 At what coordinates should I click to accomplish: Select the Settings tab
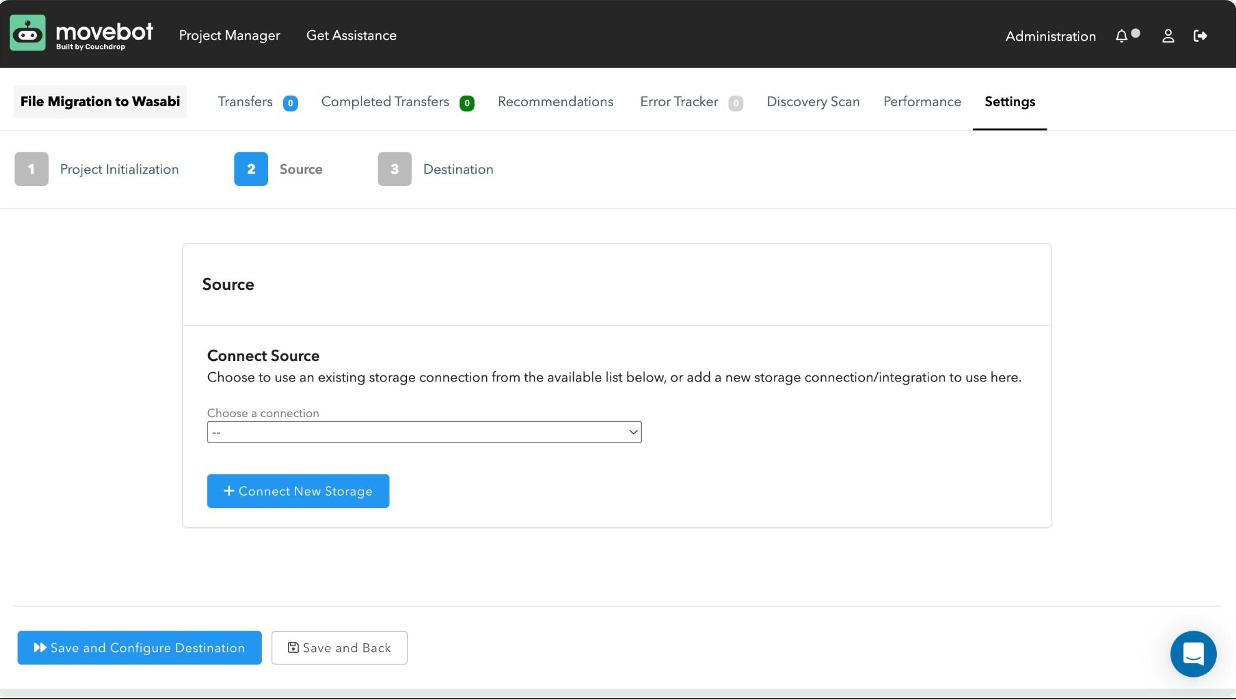coord(1010,102)
